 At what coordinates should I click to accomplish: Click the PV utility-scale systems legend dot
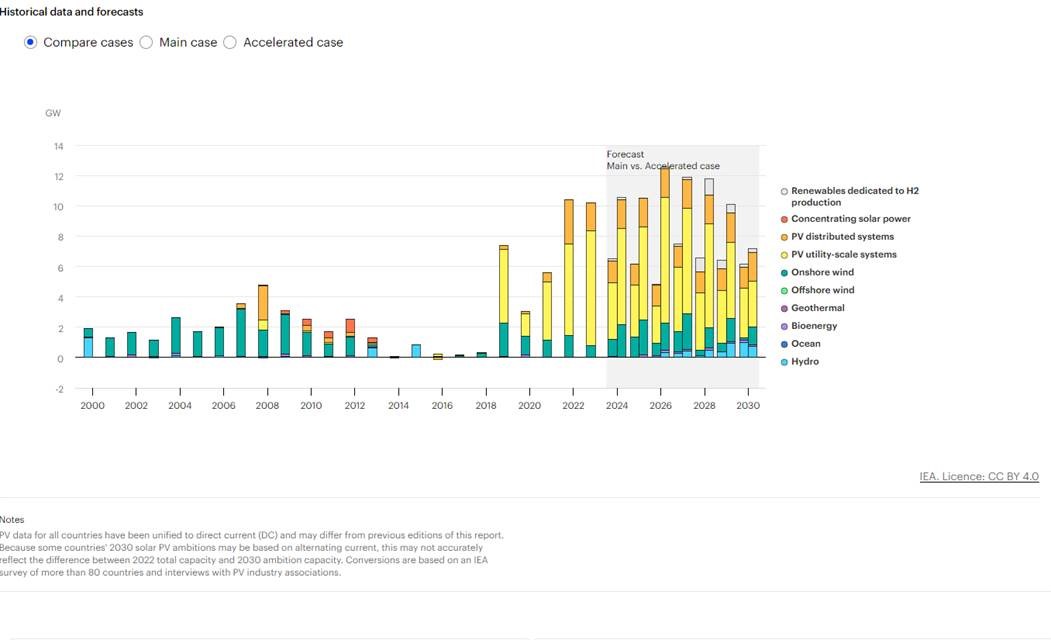[x=784, y=255]
